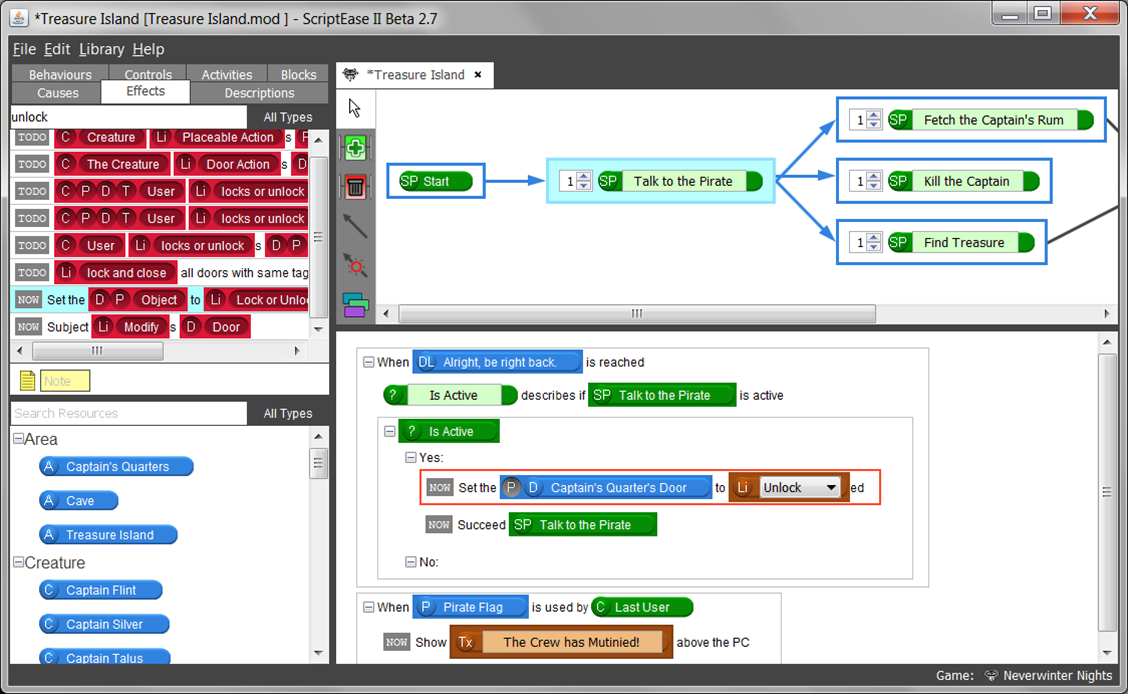
Task: Select the green add story point tool
Action: pyautogui.click(x=355, y=148)
